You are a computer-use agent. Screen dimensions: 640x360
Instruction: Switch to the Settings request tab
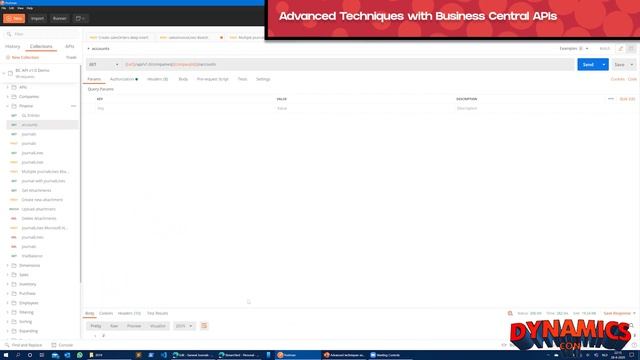pos(263,79)
